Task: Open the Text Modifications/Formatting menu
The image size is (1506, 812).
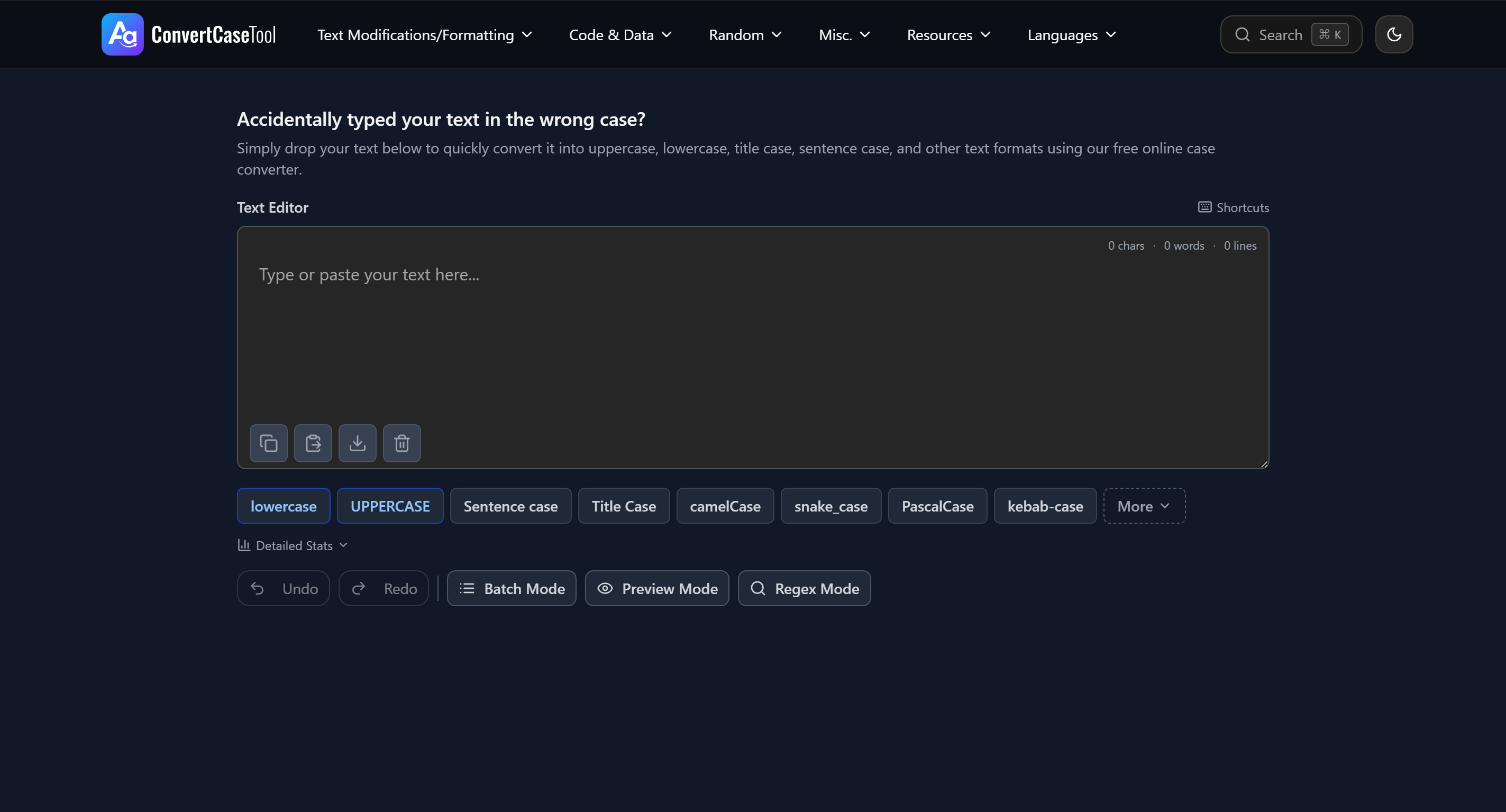Action: [424, 34]
